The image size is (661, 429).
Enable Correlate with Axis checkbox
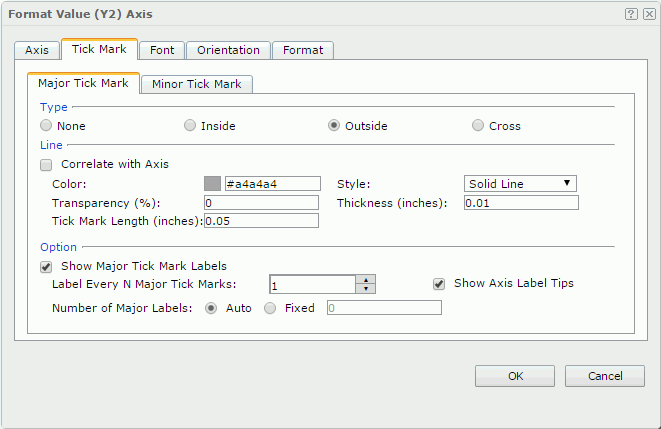[46, 164]
